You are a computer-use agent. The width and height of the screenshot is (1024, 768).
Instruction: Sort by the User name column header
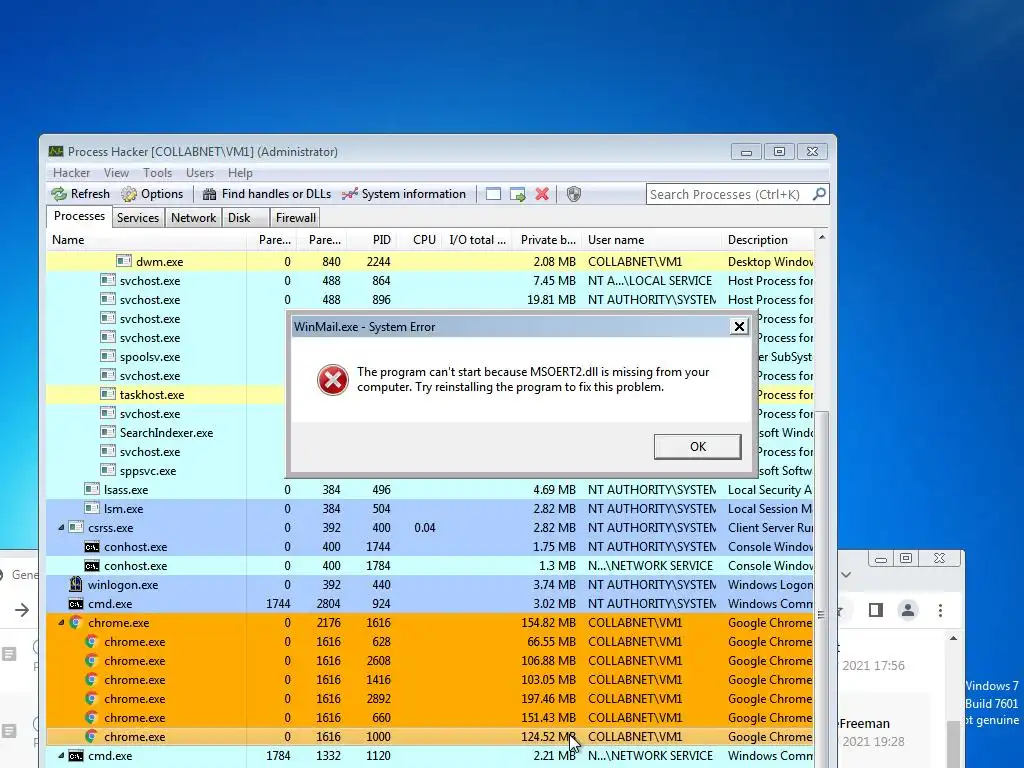click(652, 240)
